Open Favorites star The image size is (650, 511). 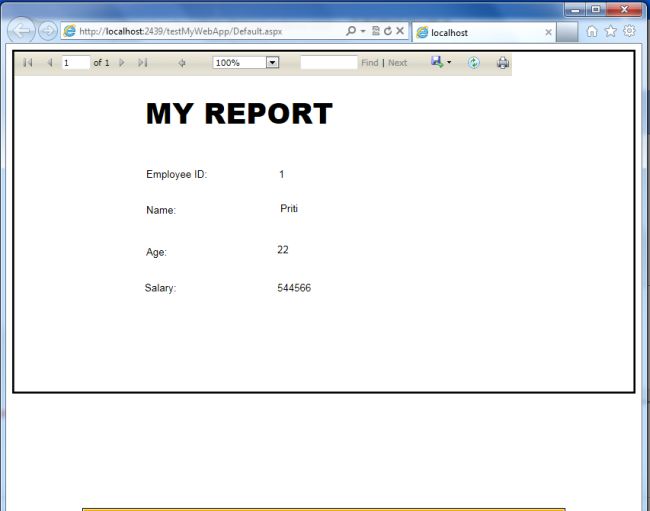click(x=611, y=31)
